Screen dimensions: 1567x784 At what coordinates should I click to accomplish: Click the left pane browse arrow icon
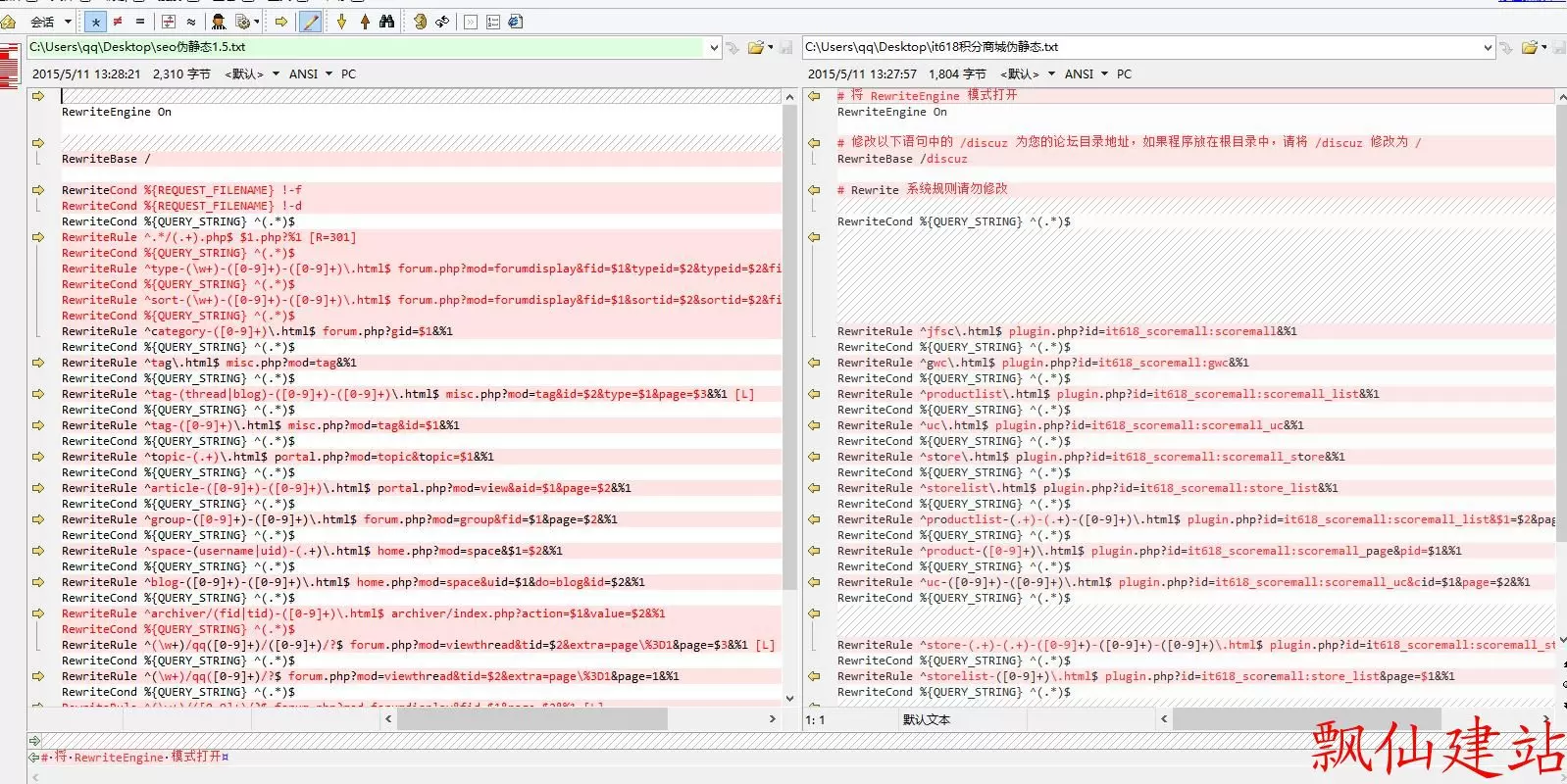(733, 47)
